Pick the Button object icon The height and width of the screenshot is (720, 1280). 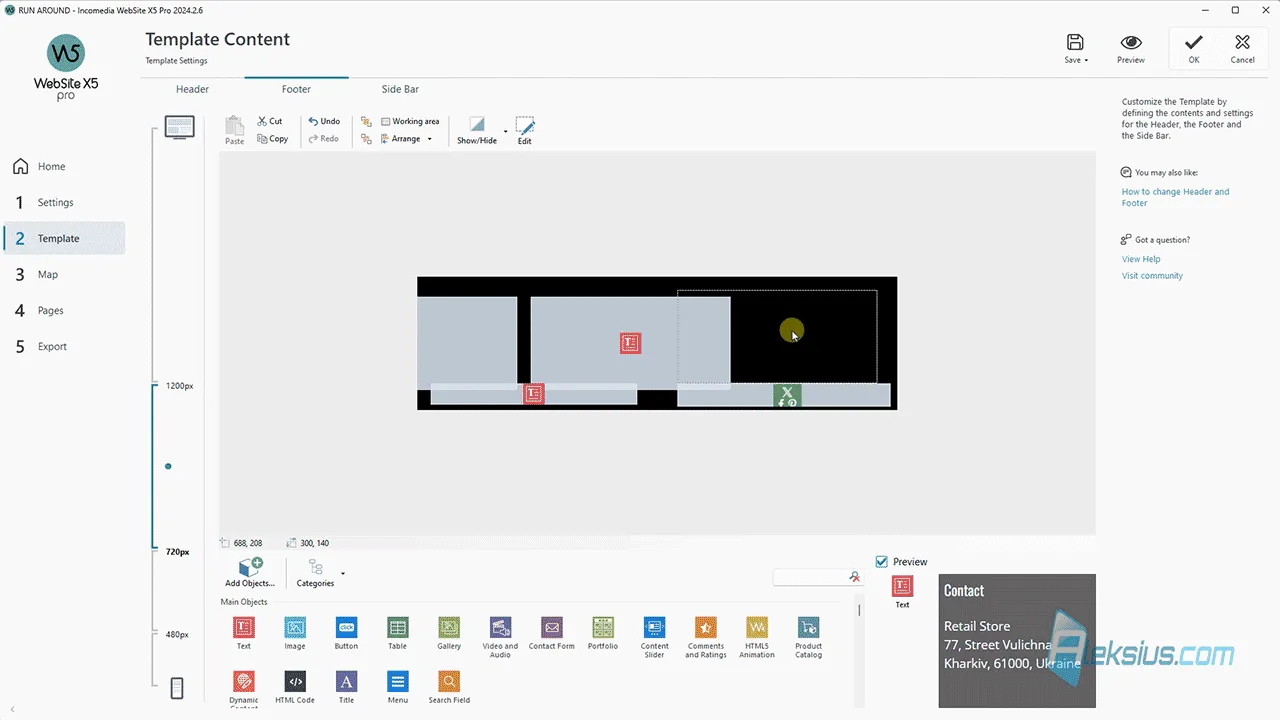click(346, 632)
